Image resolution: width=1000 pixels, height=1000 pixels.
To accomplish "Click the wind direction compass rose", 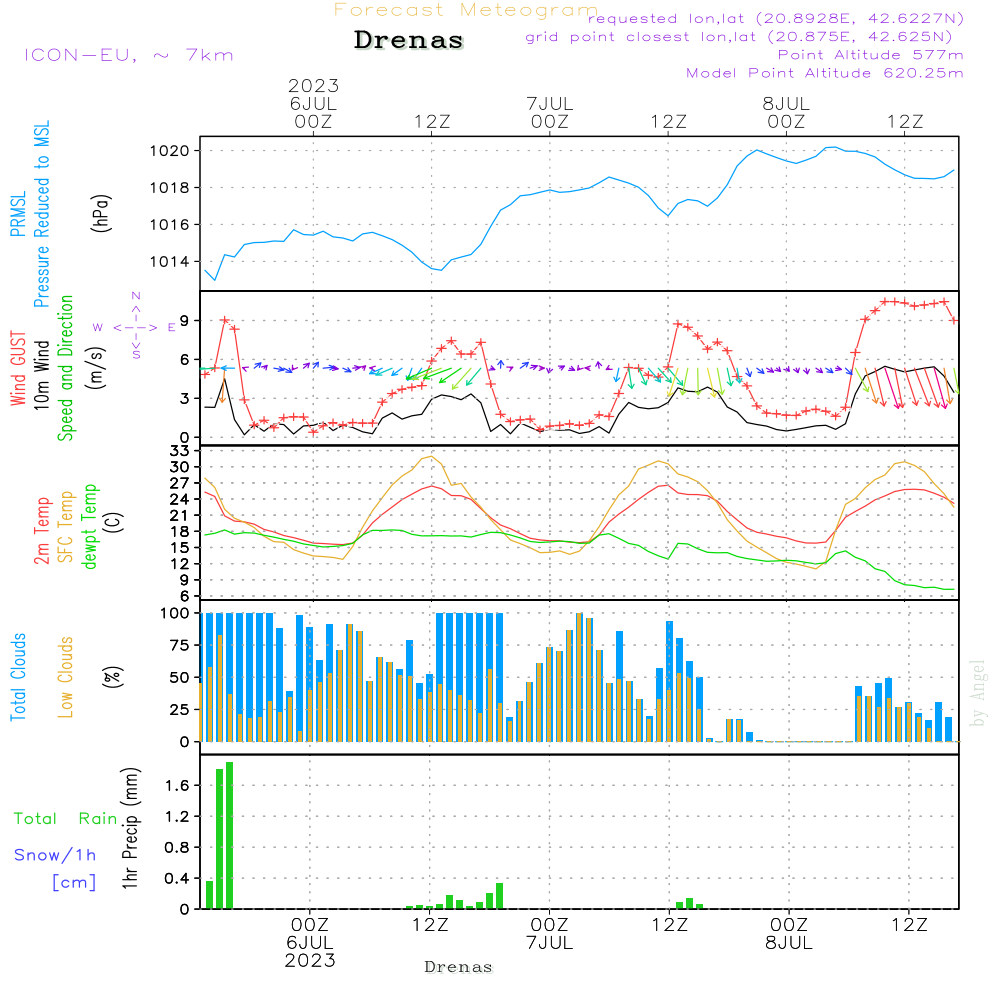I will [x=135, y=326].
